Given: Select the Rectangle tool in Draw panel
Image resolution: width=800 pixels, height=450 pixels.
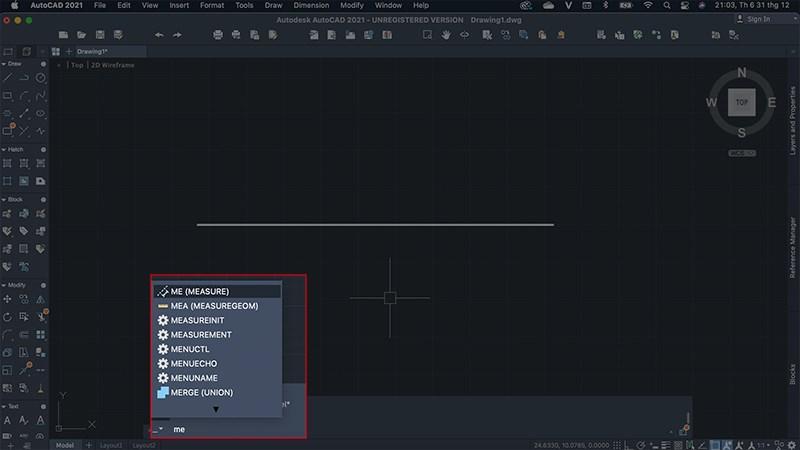Looking at the screenshot, I should [x=8, y=95].
